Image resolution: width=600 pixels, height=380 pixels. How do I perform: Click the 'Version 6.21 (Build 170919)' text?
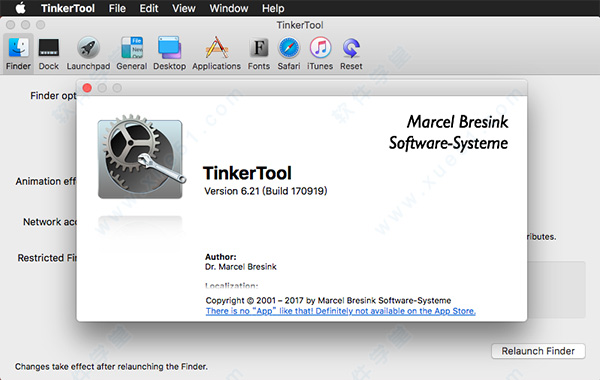tap(266, 191)
